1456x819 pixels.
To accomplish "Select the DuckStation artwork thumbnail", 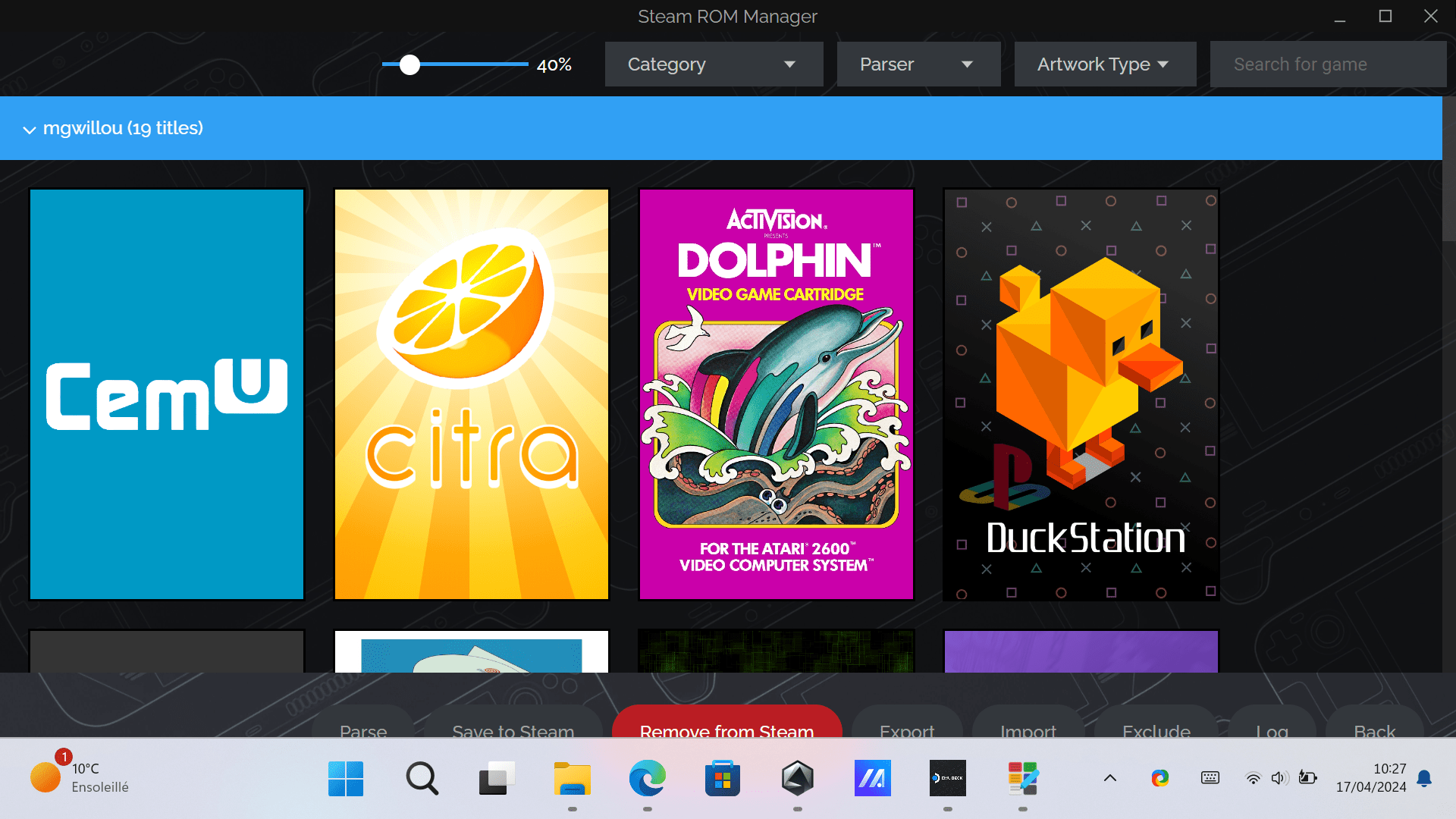I will [1081, 394].
